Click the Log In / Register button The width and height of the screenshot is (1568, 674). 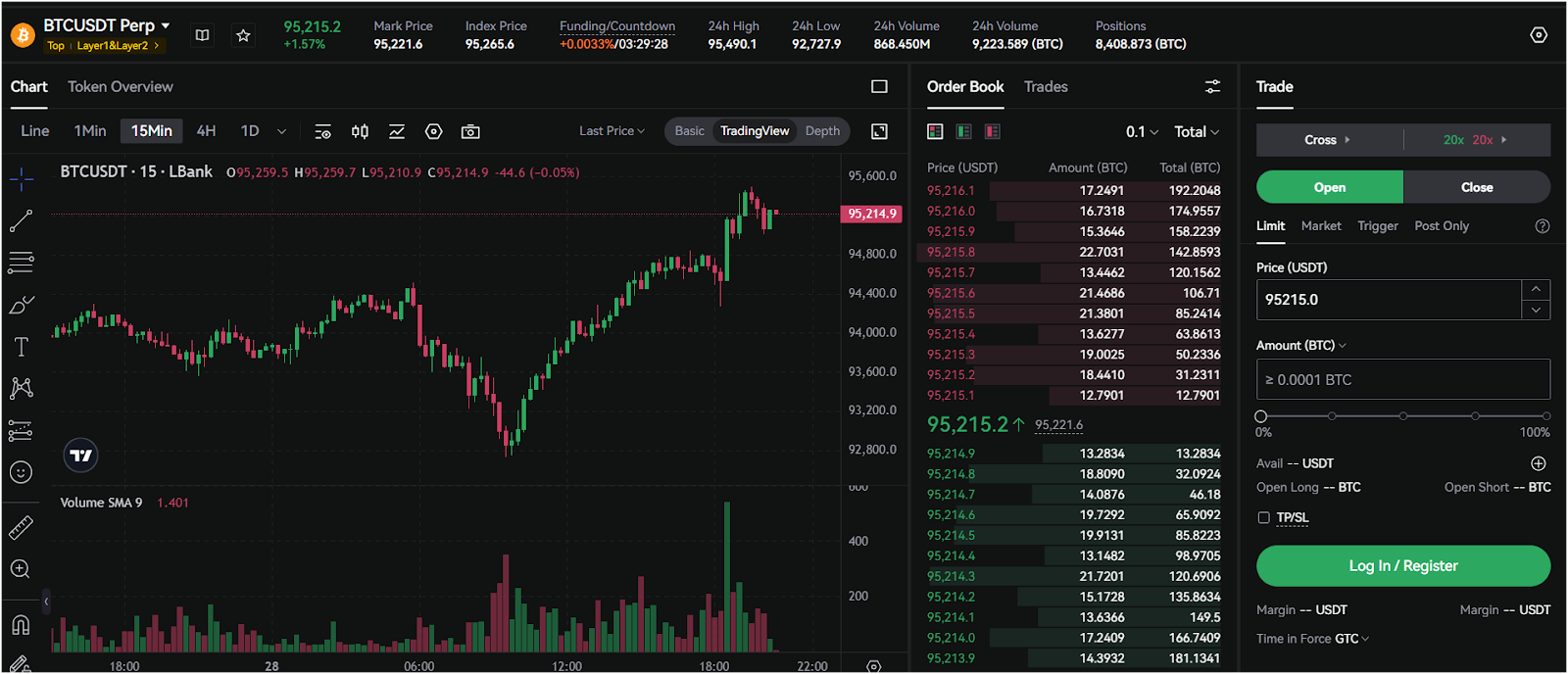click(1403, 566)
